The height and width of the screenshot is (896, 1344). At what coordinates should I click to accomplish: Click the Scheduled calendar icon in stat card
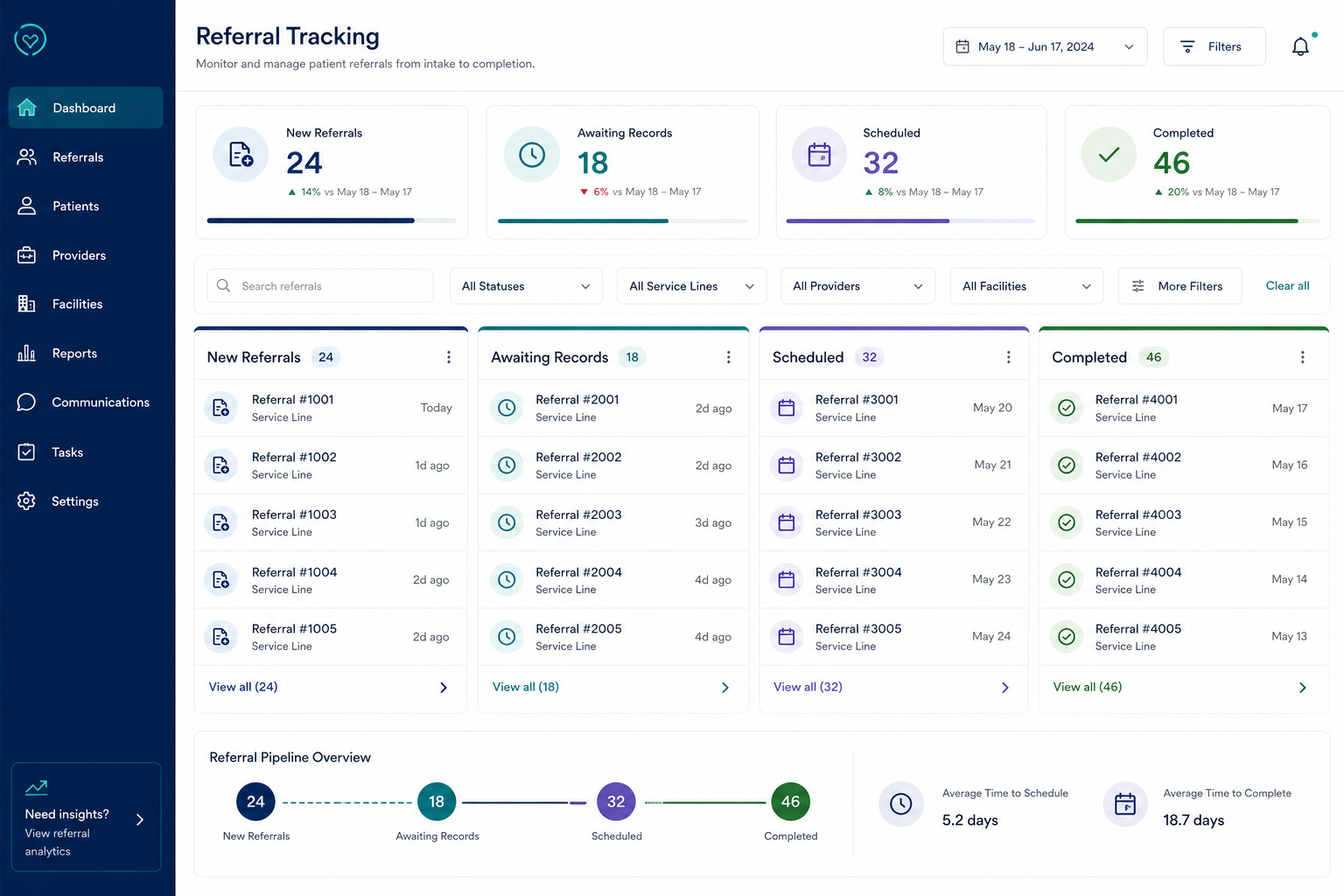coord(820,155)
